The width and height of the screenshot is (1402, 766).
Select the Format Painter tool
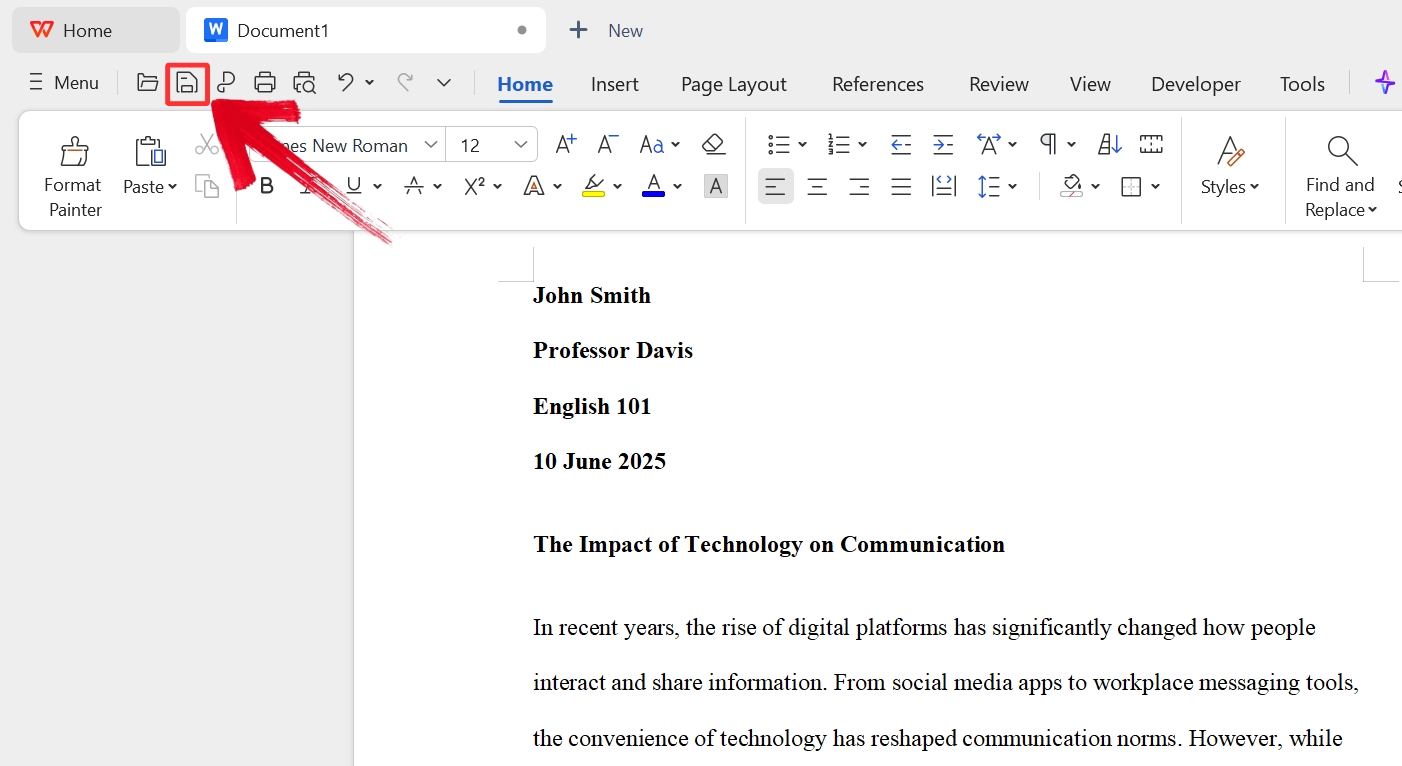click(x=74, y=178)
